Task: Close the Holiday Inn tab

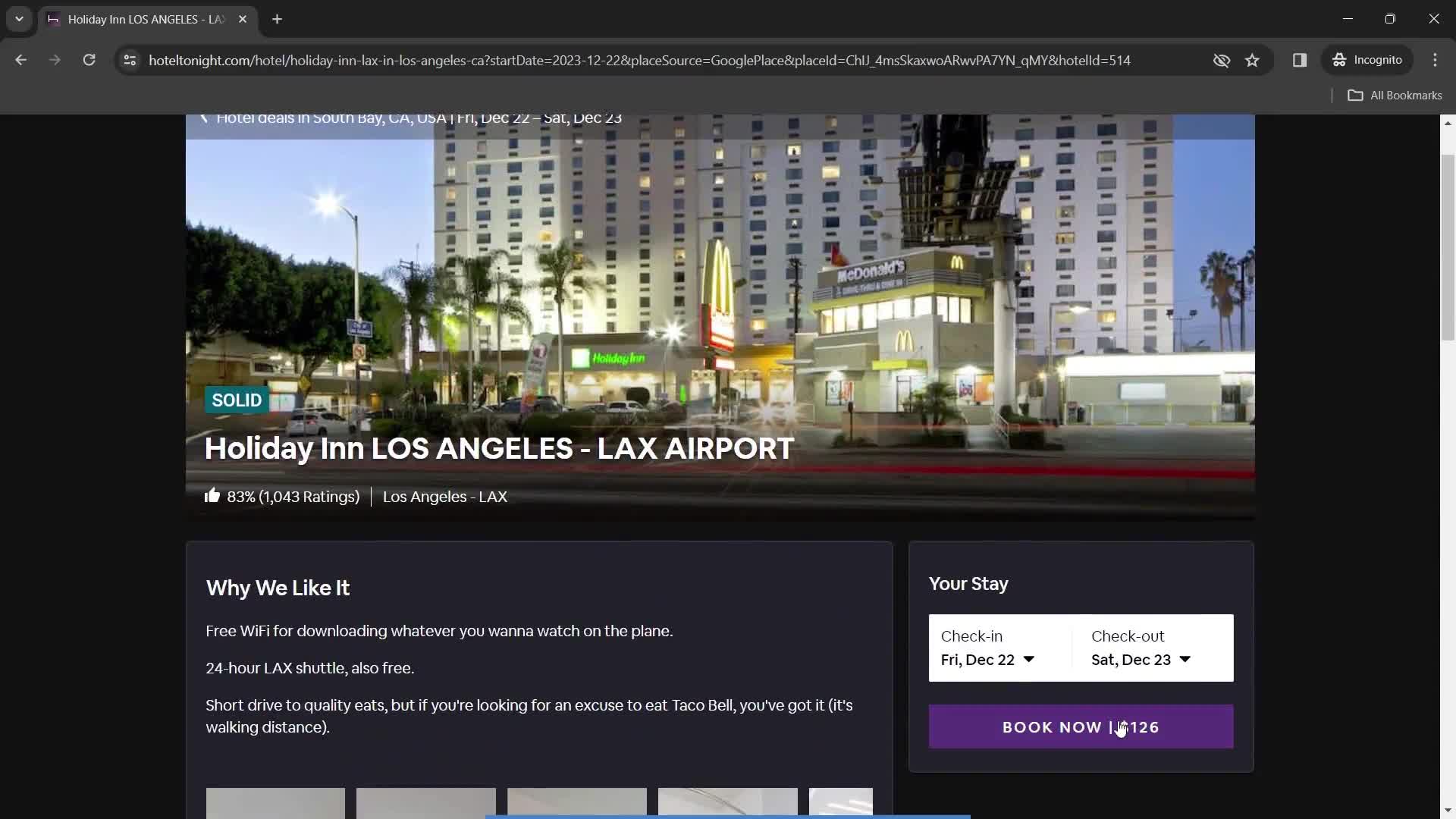Action: [243, 20]
